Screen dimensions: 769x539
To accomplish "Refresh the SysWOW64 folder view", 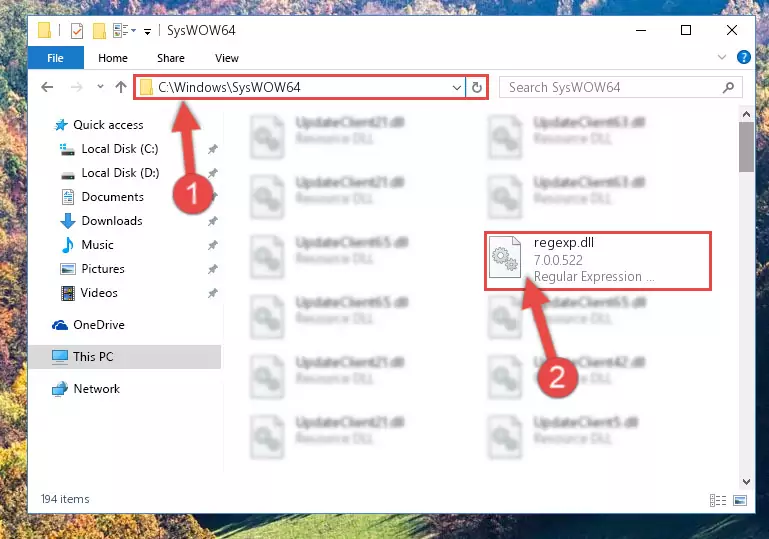I will pos(477,88).
